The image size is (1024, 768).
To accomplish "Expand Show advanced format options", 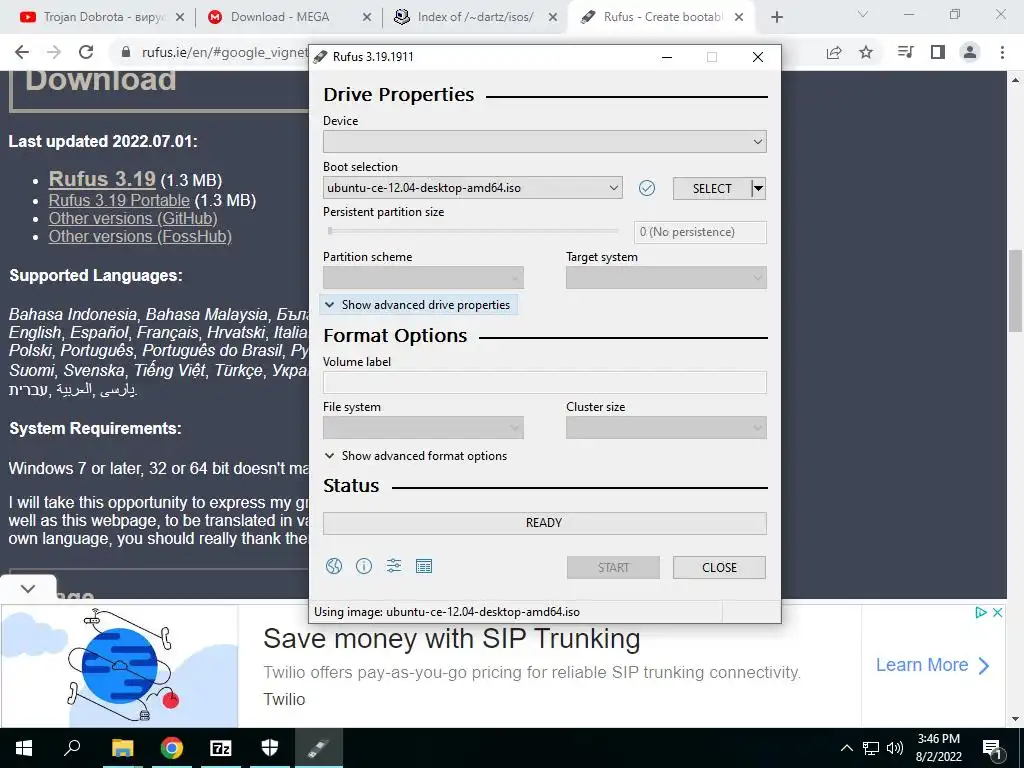I will (415, 456).
